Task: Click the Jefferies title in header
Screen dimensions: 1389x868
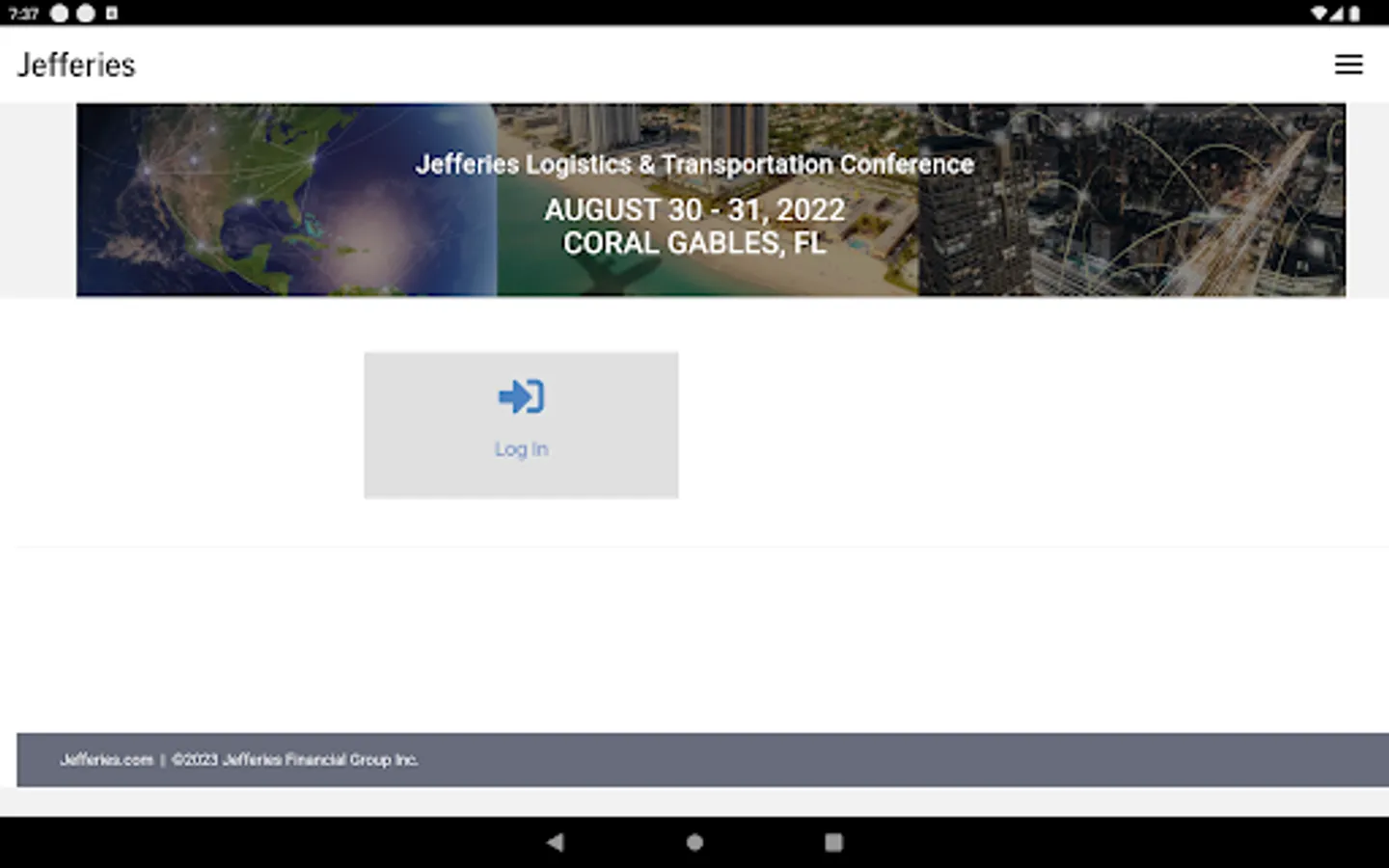Action: (76, 65)
